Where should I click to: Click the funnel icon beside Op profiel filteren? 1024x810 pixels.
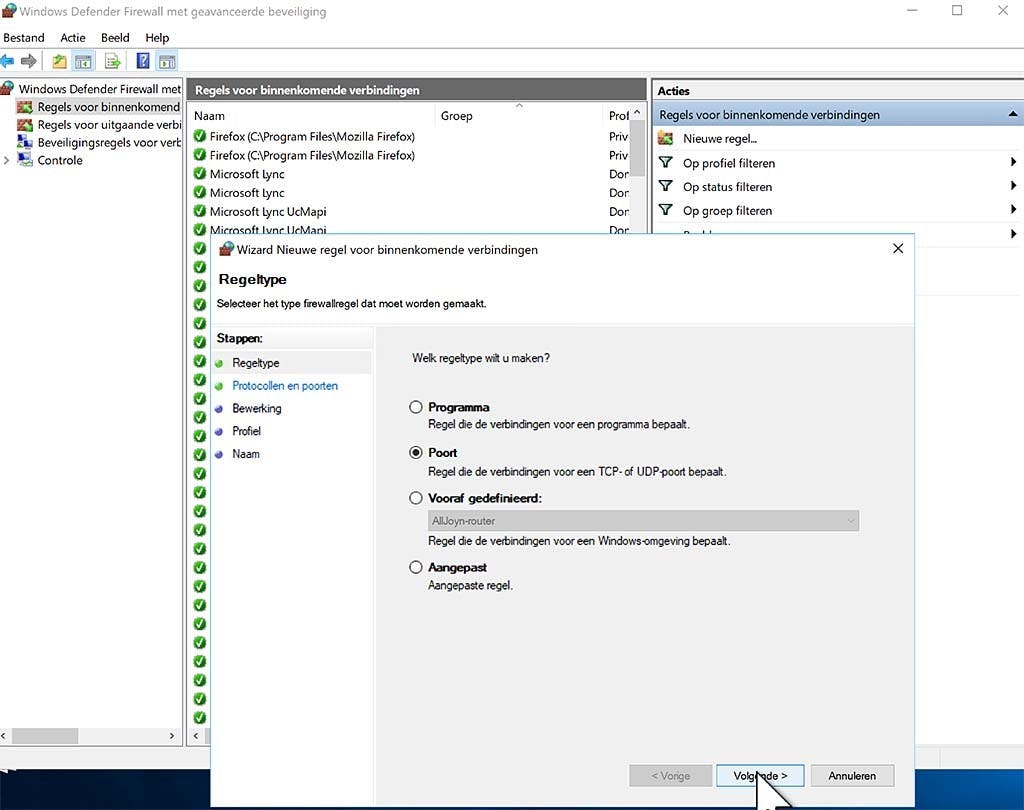(665, 163)
